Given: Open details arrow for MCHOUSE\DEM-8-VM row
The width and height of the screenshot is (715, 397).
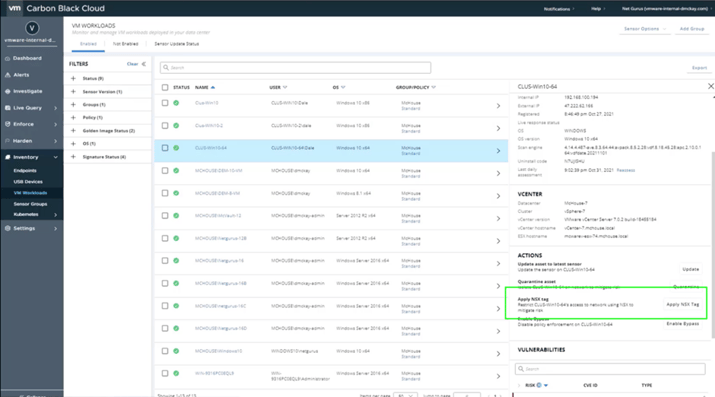Looking at the screenshot, I should tap(498, 196).
